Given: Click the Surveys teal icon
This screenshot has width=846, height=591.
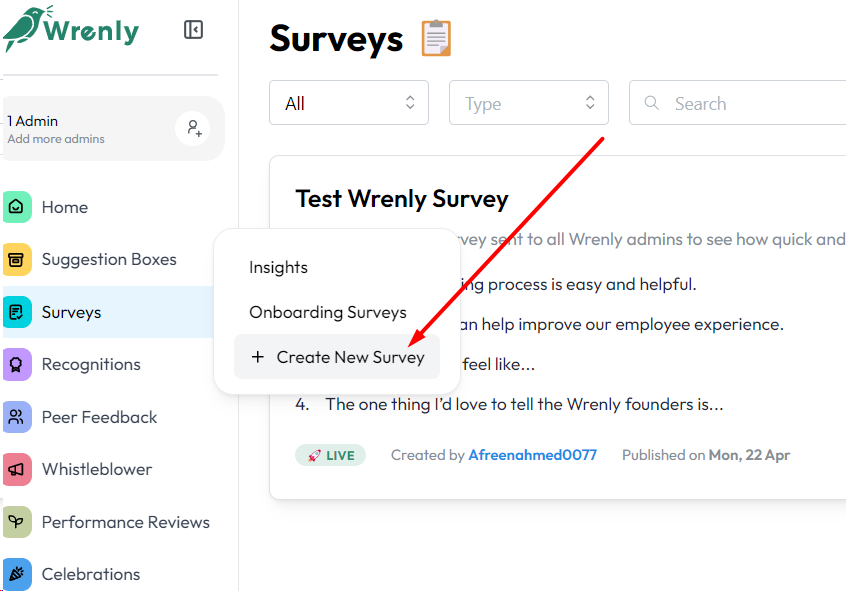Looking at the screenshot, I should pyautogui.click(x=17, y=312).
